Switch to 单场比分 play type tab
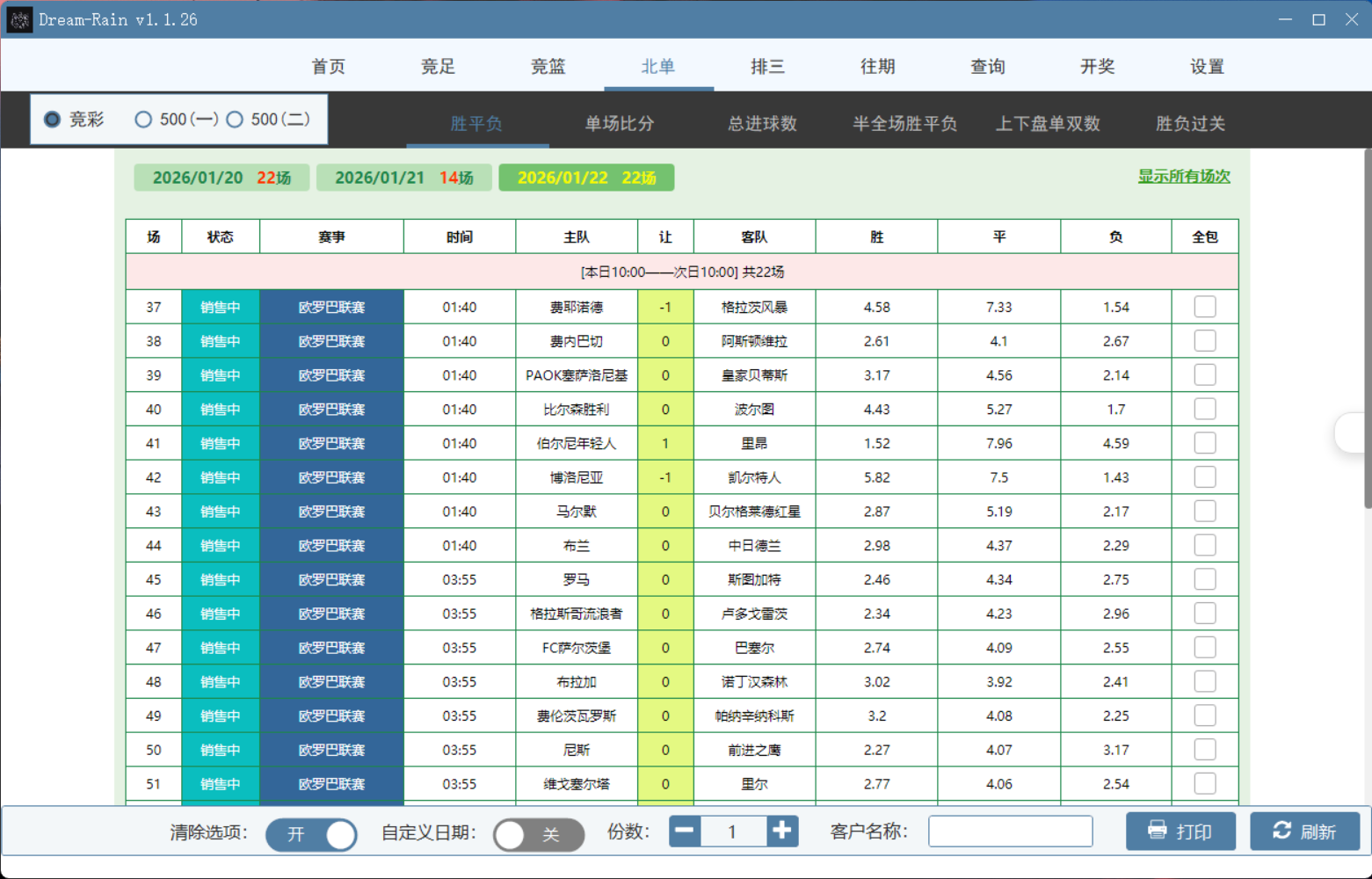 [620, 124]
